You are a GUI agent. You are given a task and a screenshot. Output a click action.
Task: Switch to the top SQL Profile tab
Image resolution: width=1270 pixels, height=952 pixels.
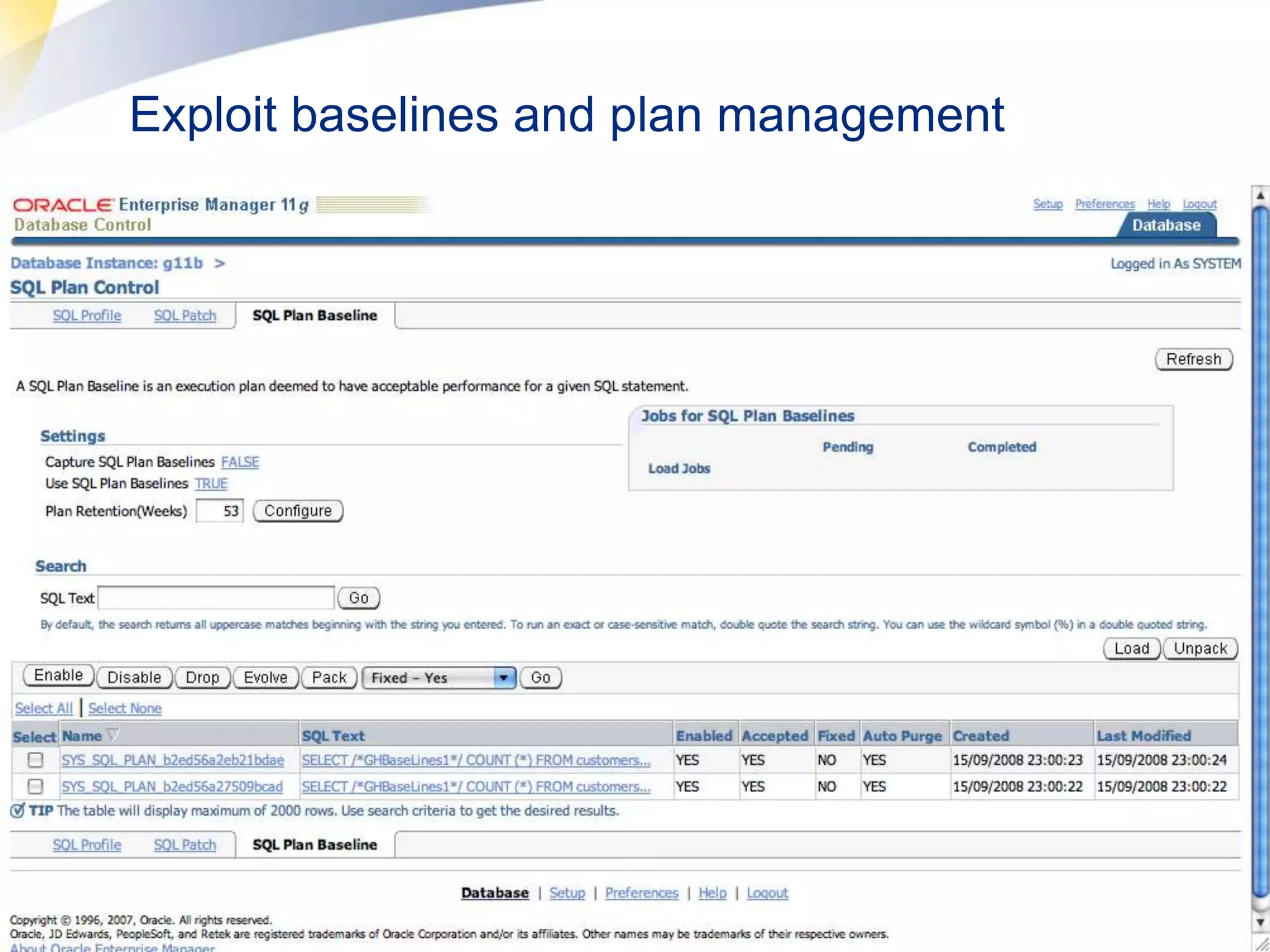[87, 315]
